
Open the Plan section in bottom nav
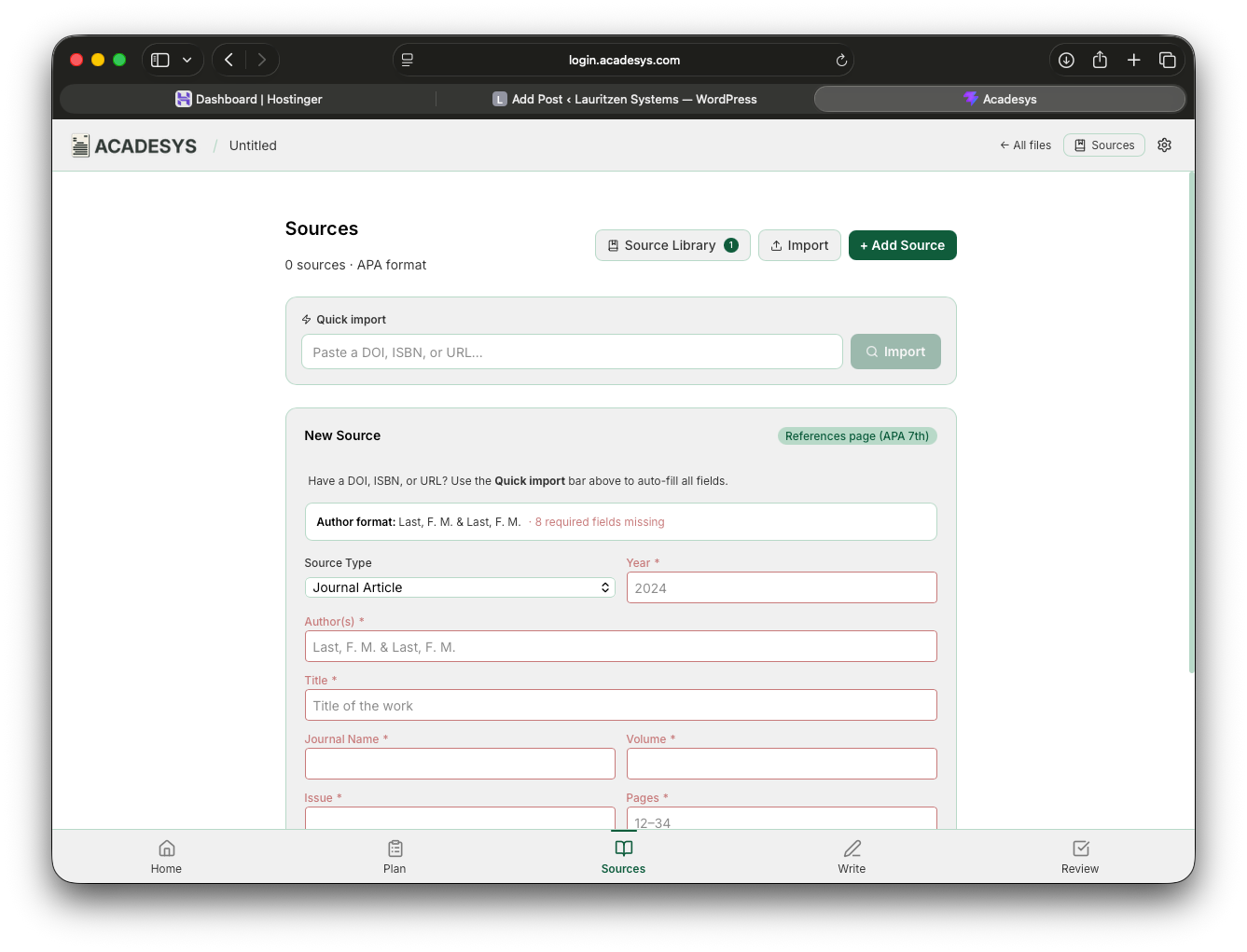395,857
